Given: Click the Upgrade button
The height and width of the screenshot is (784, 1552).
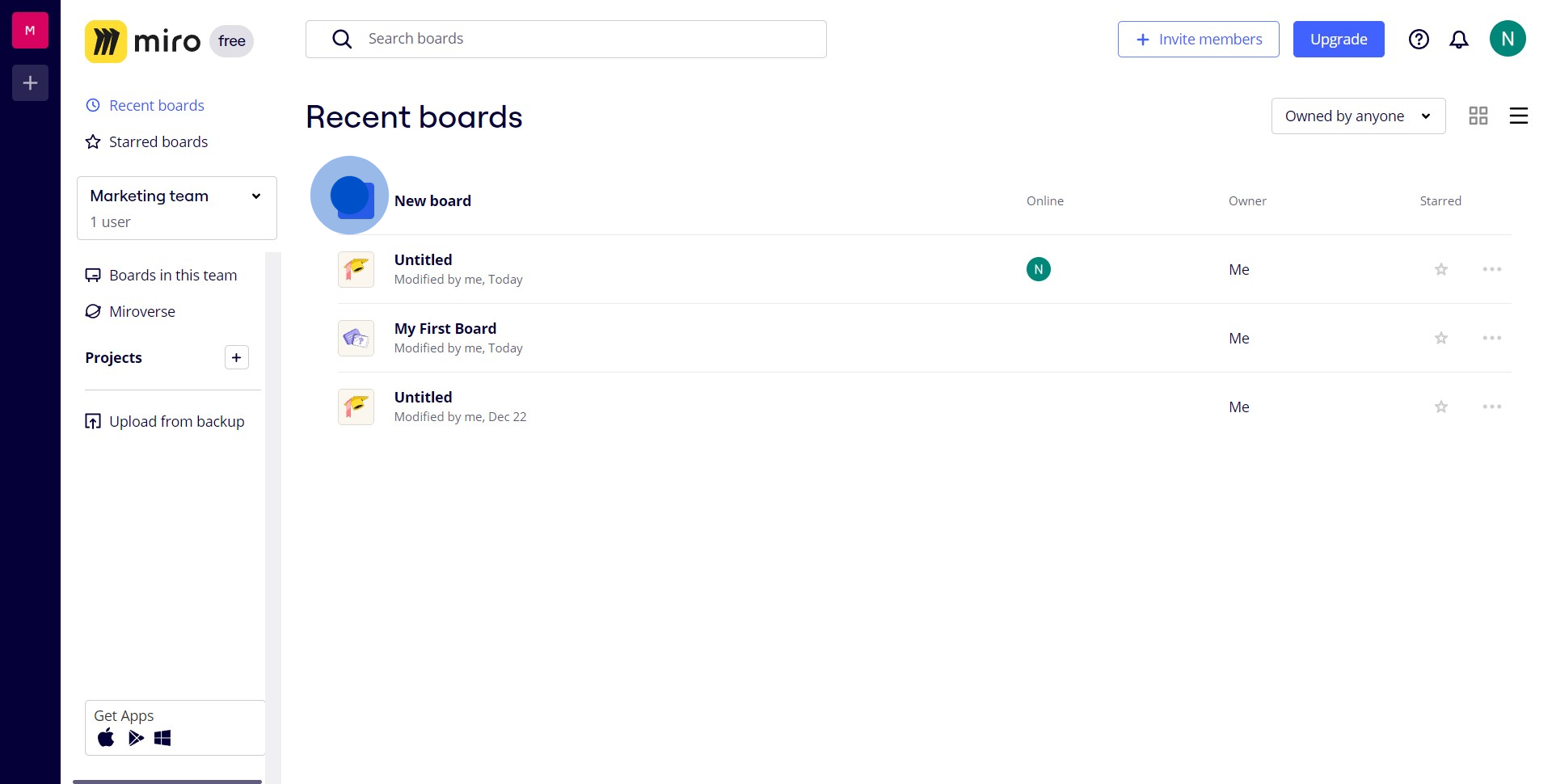Looking at the screenshot, I should pos(1339,40).
